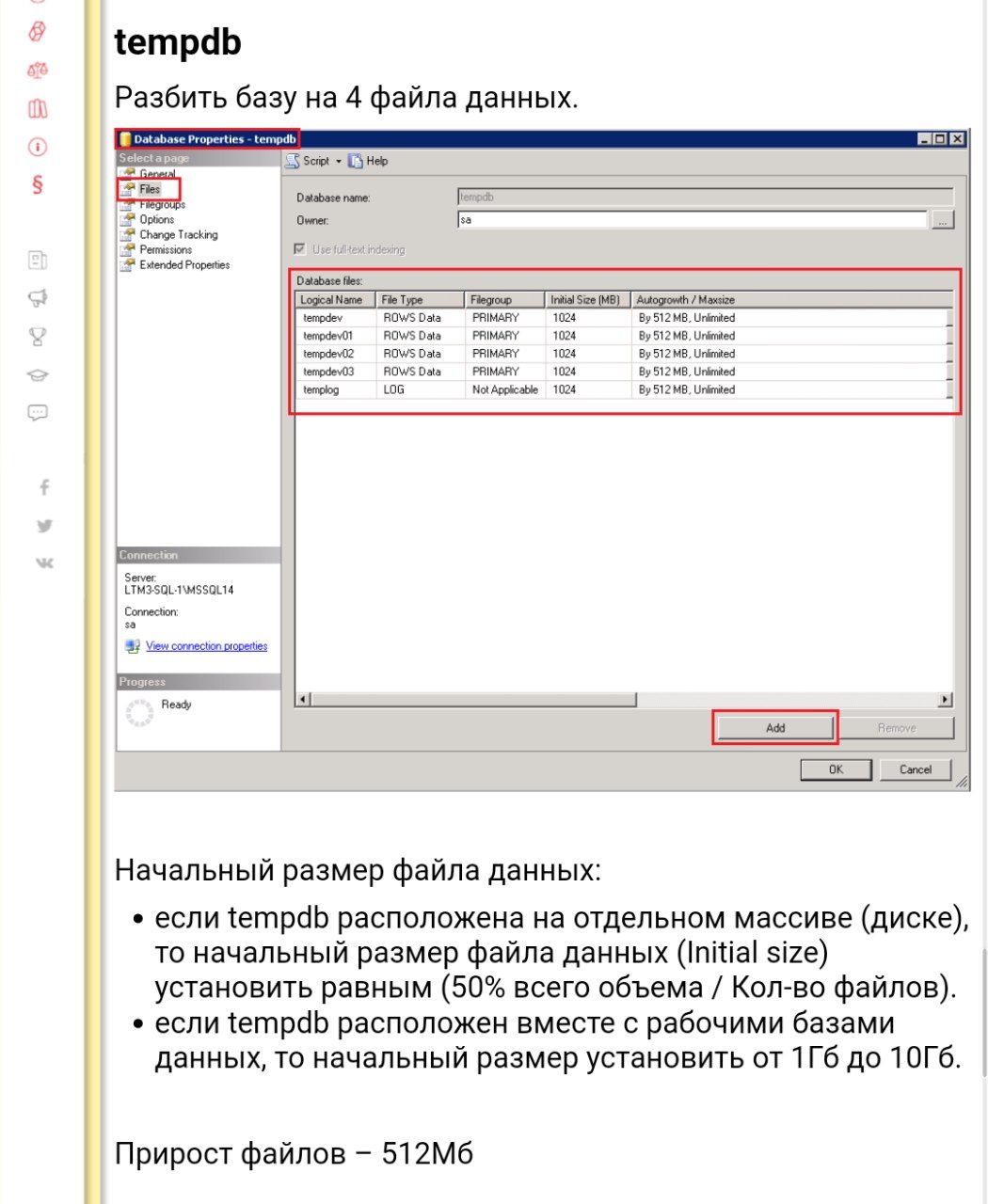Click the Not Applicable filegroup cell
Screen dimensions: 988x1204
coord(505,389)
